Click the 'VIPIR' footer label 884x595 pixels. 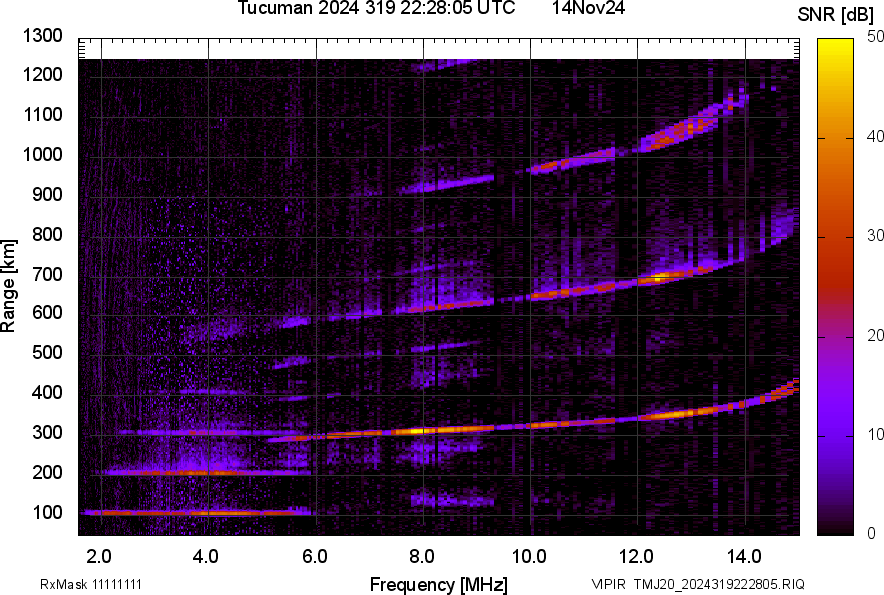click(x=608, y=584)
